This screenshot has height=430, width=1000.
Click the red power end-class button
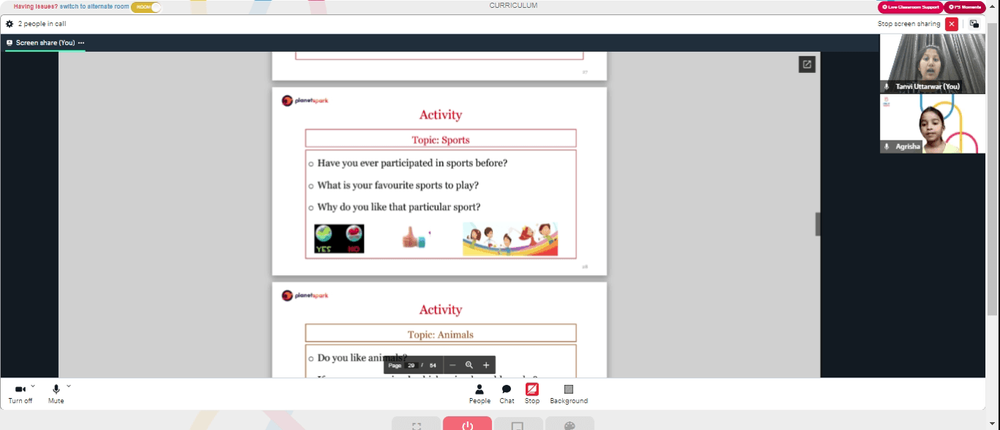467,424
